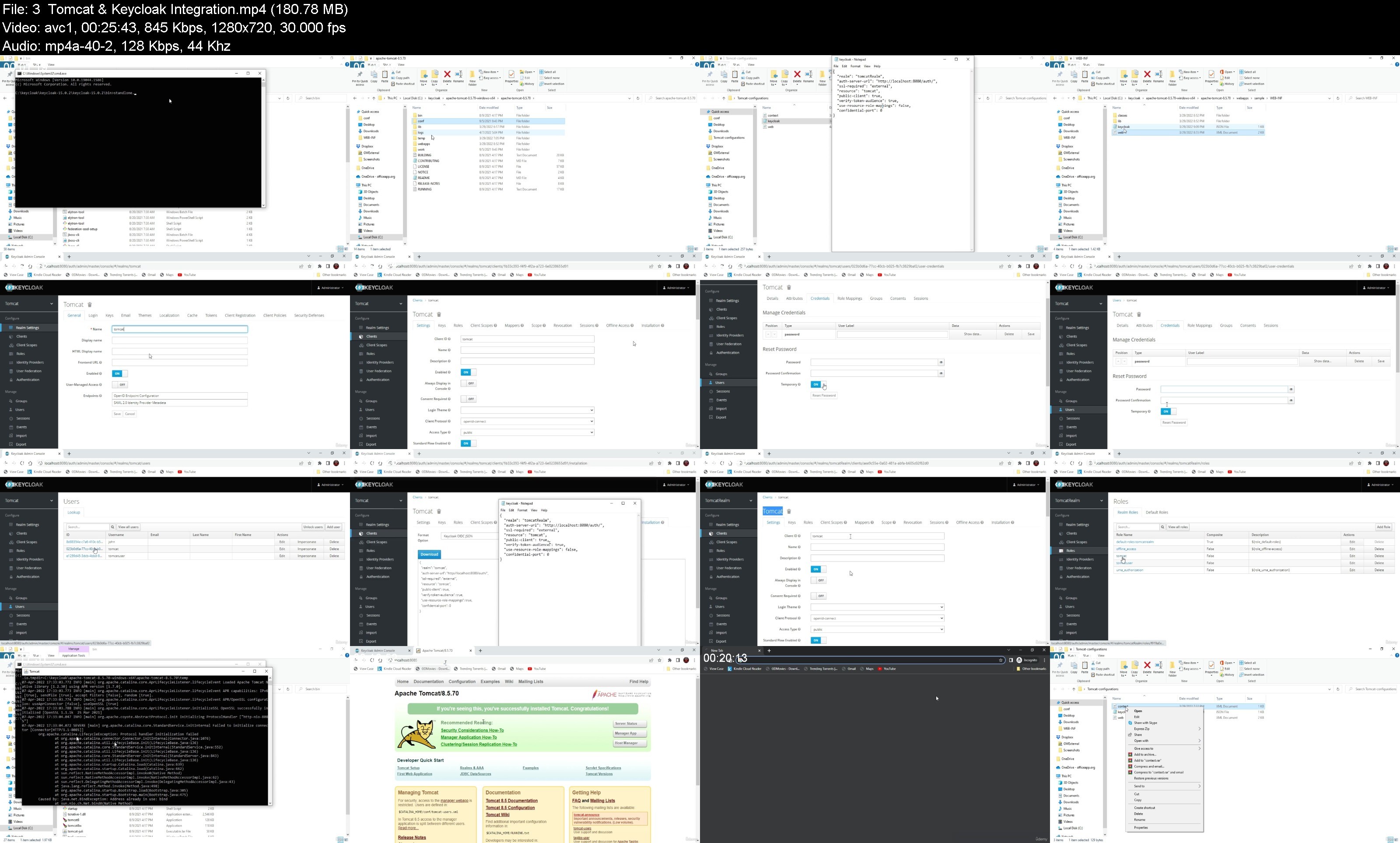
Task: Bookmark the Apache Tomcat page with the star icon
Action: (660, 660)
